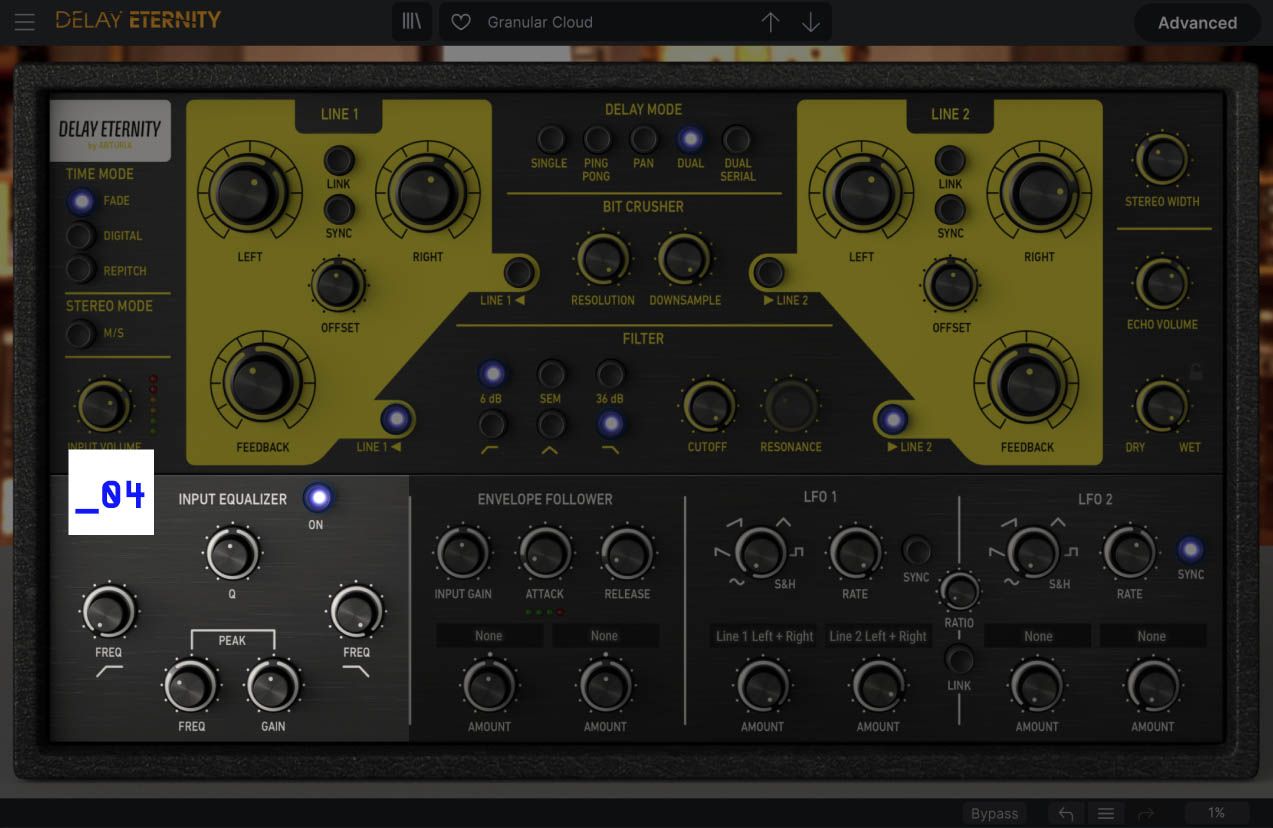Load previous preset with up arrow
The image size is (1273, 828).
pos(770,22)
